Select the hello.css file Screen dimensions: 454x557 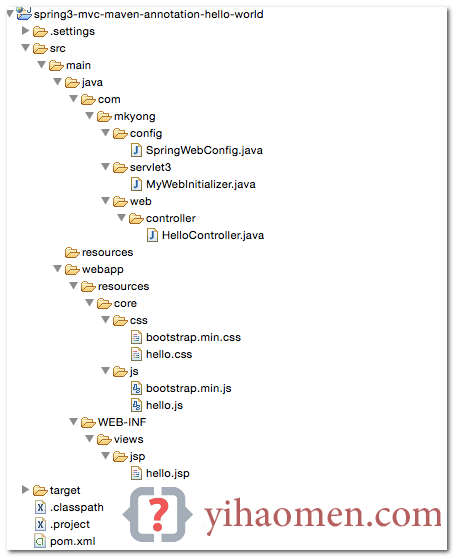[x=169, y=354]
